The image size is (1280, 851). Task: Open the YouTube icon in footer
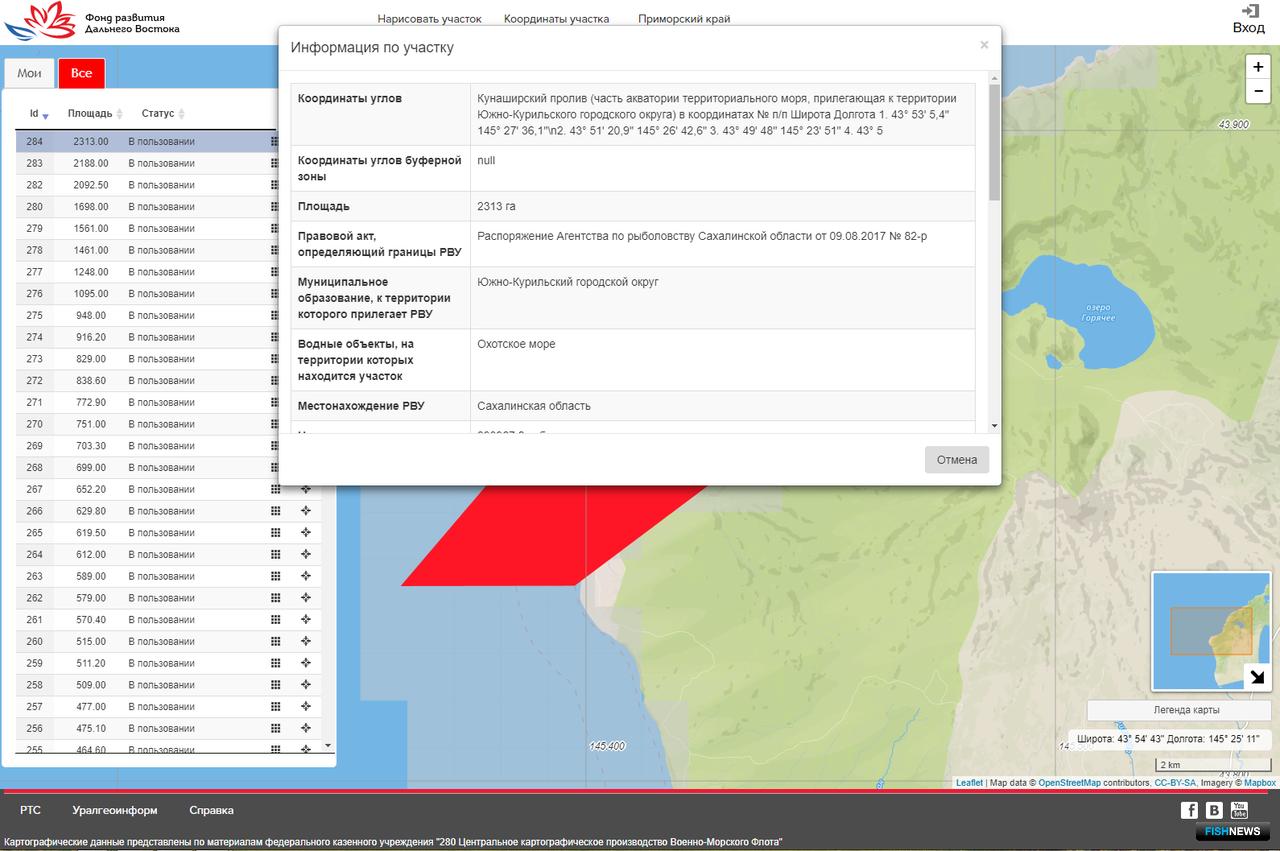point(1240,810)
